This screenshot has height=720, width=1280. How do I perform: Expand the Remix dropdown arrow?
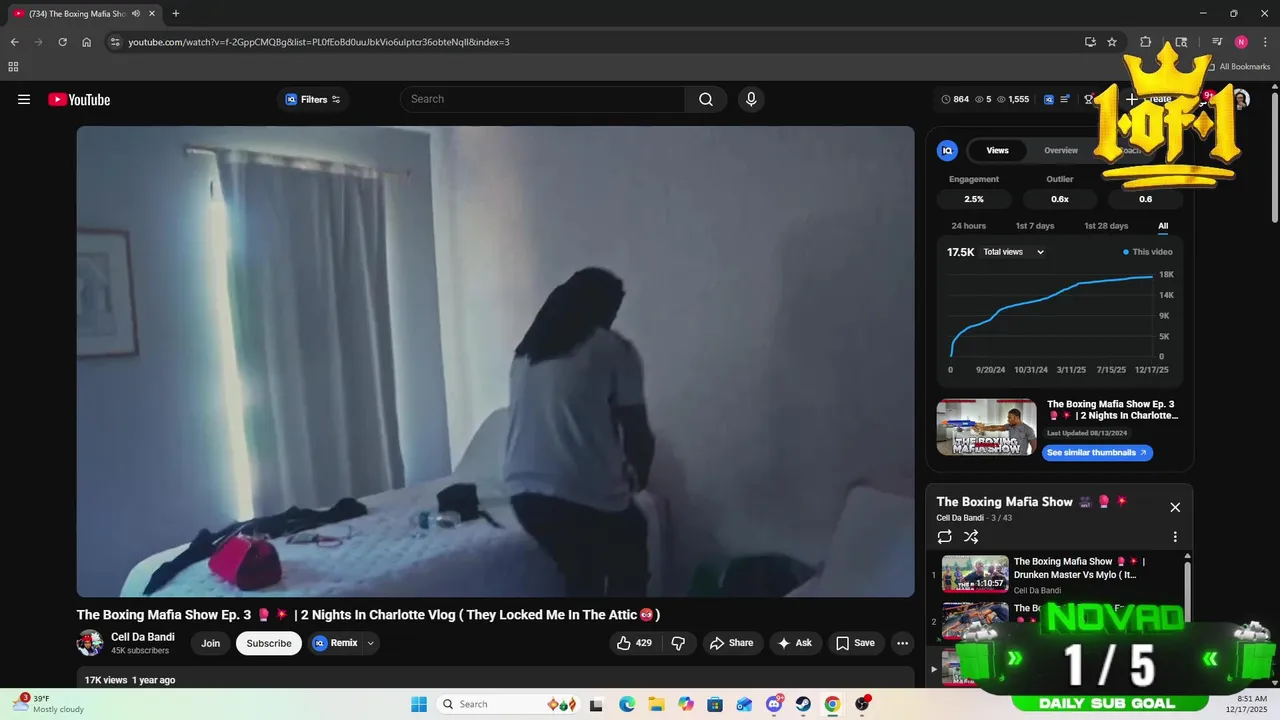pyautogui.click(x=371, y=643)
